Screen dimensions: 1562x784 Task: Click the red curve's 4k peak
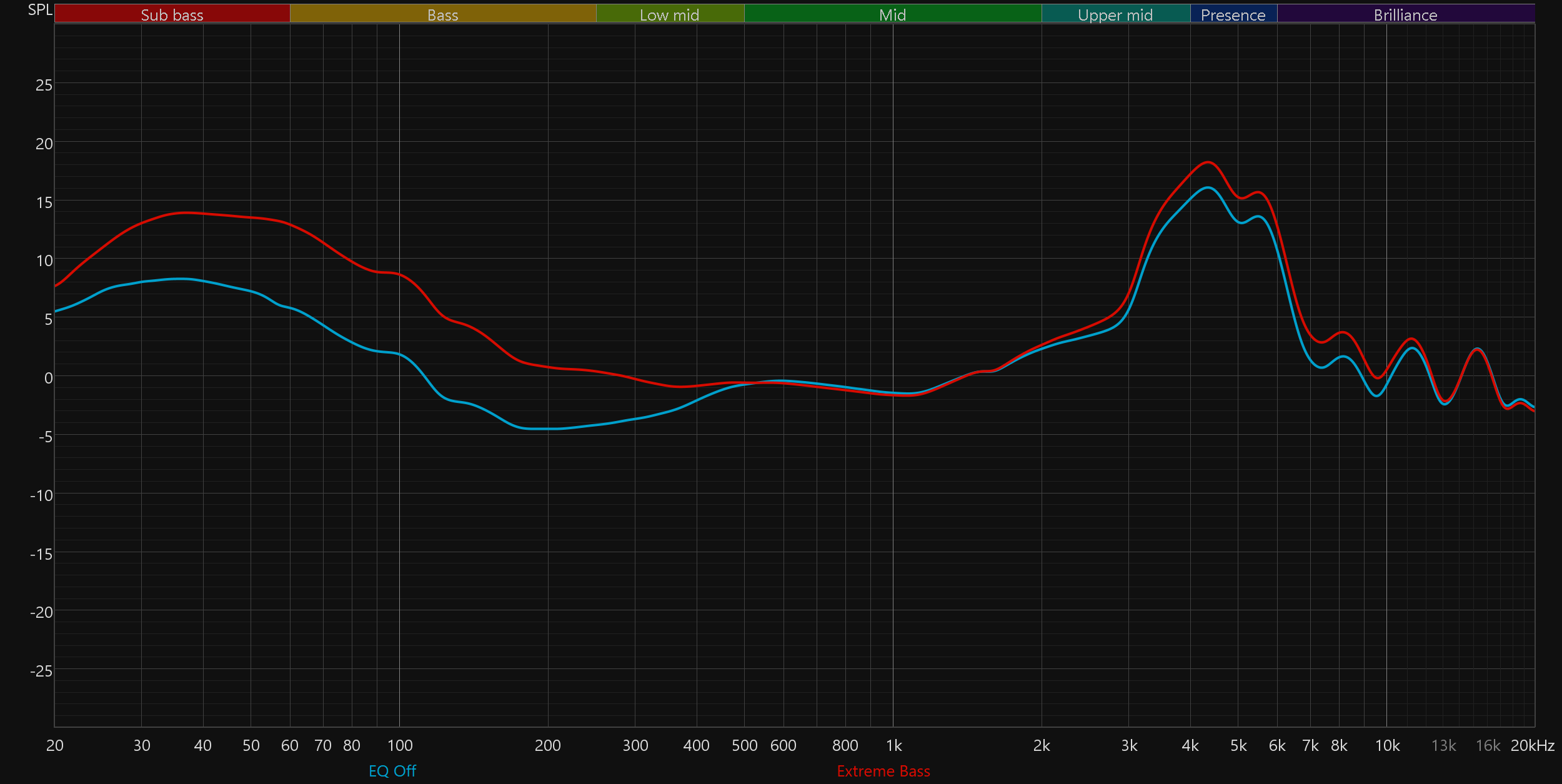[1208, 162]
